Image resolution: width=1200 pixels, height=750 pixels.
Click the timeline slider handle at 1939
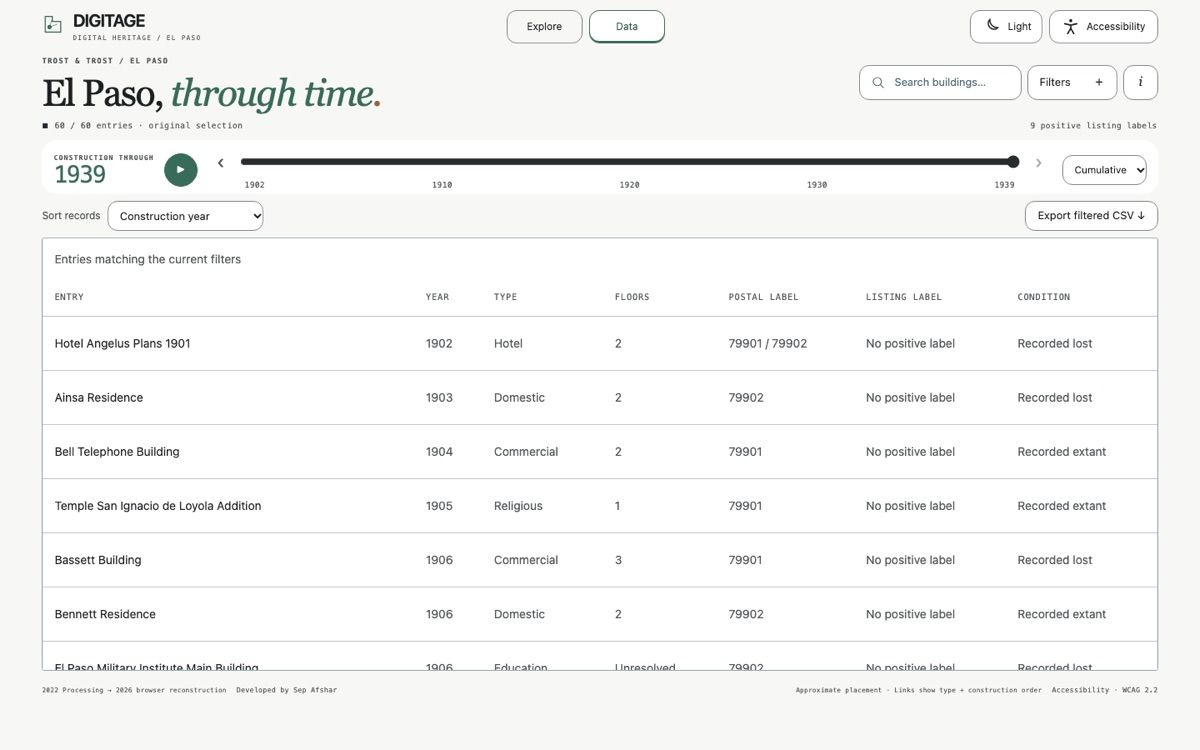(x=1013, y=162)
